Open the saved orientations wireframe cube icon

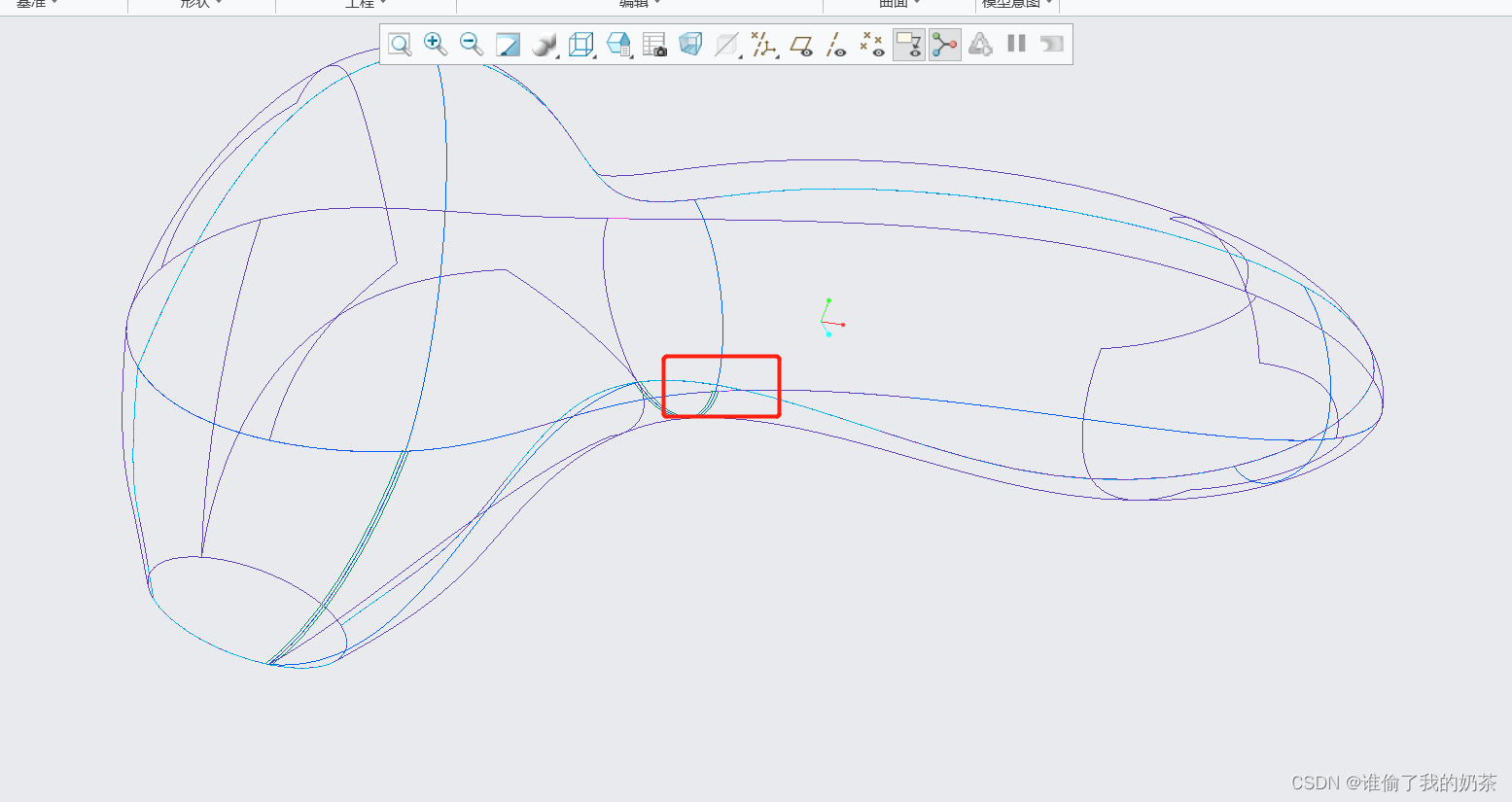click(580, 45)
